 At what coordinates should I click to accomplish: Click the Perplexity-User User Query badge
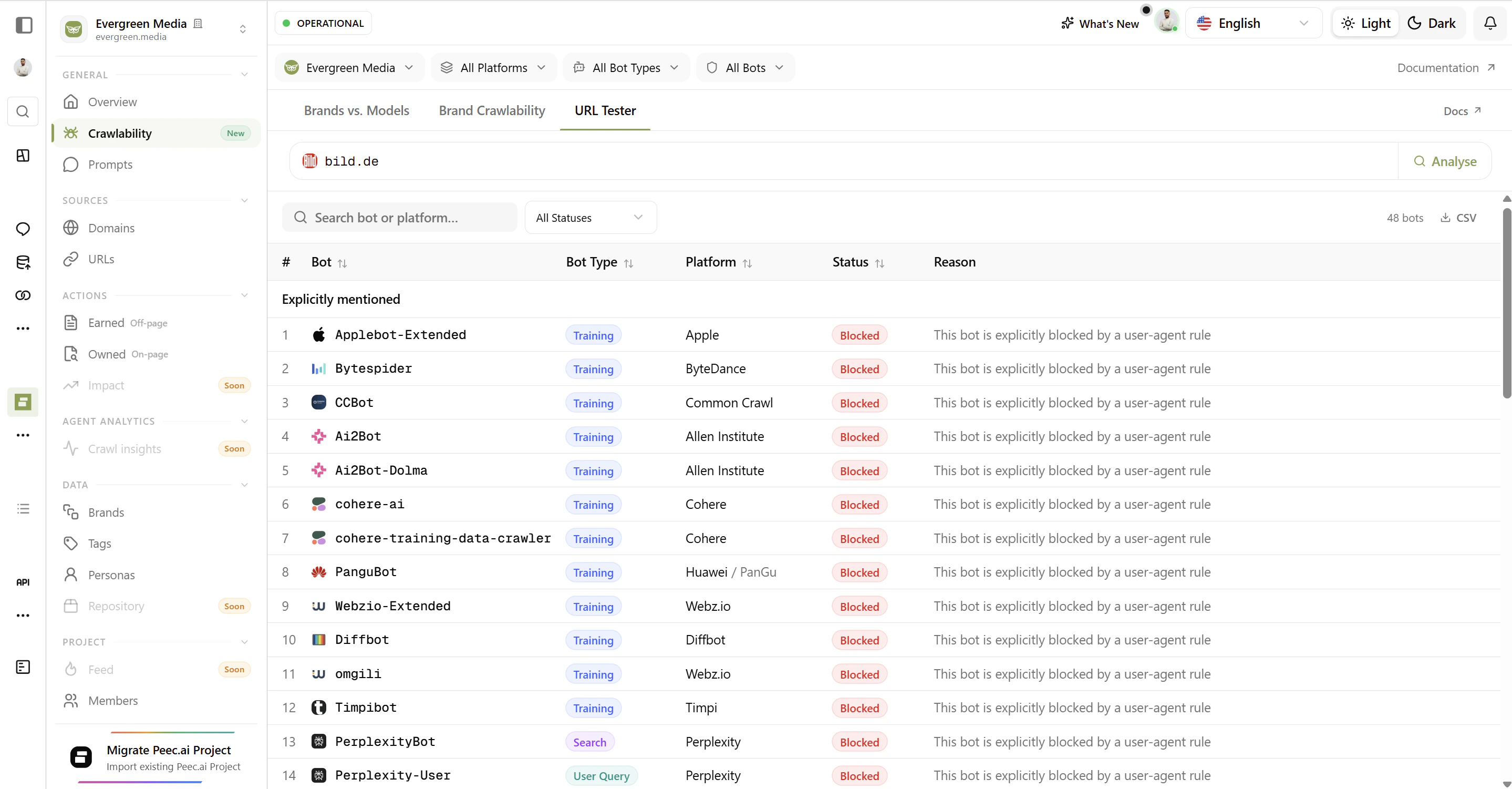[601, 775]
